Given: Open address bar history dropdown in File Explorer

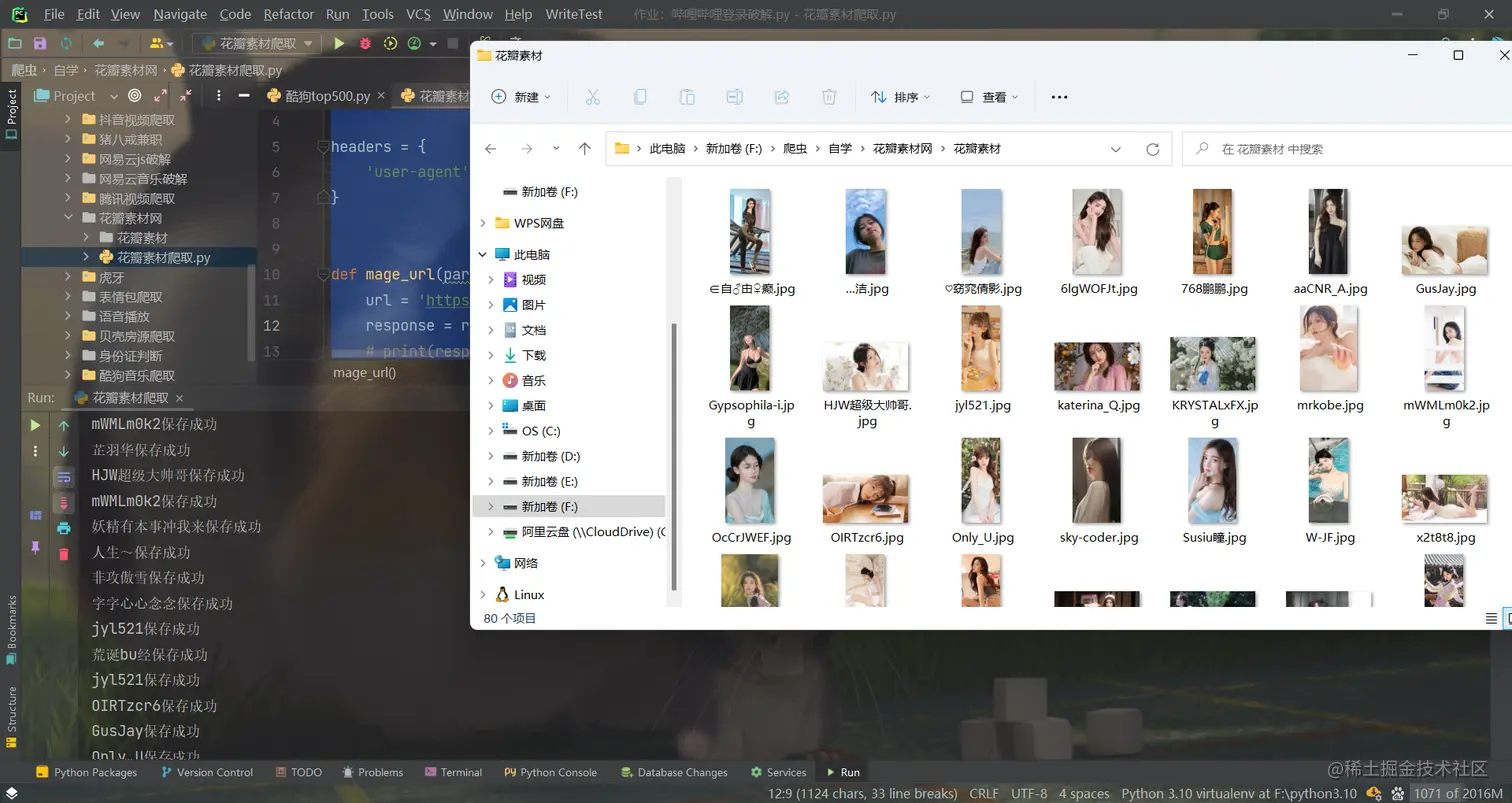Looking at the screenshot, I should (1116, 149).
